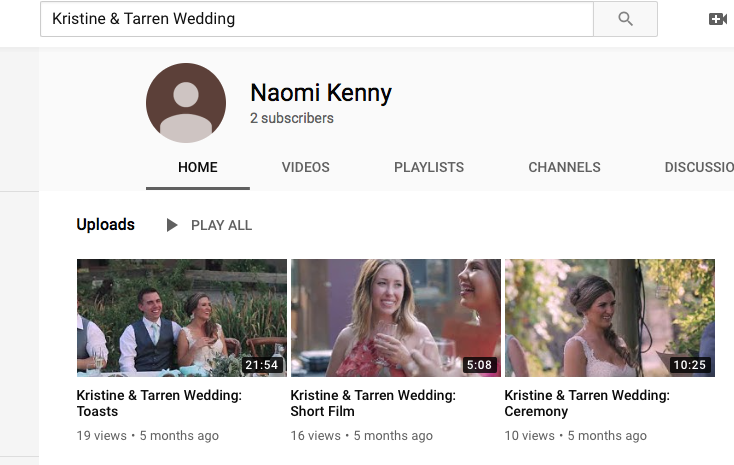Click the PLAY ALL link

221,225
